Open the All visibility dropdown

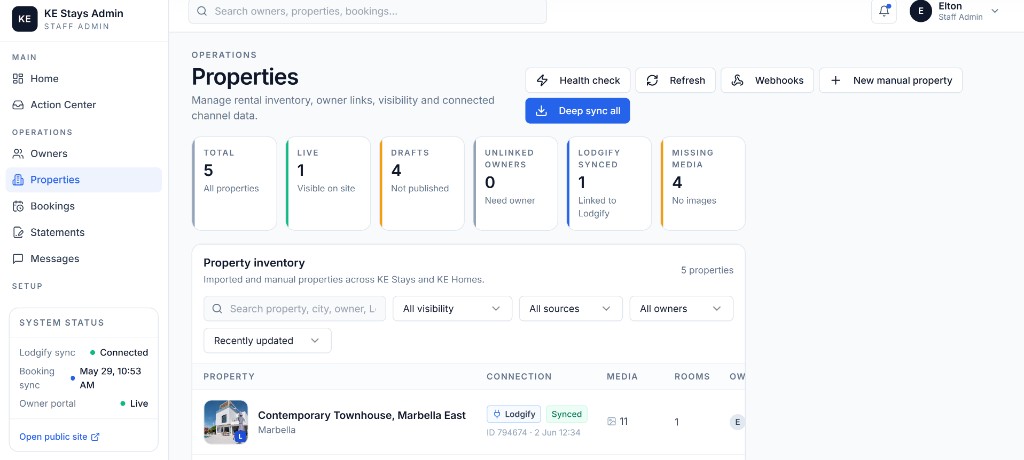(453, 308)
